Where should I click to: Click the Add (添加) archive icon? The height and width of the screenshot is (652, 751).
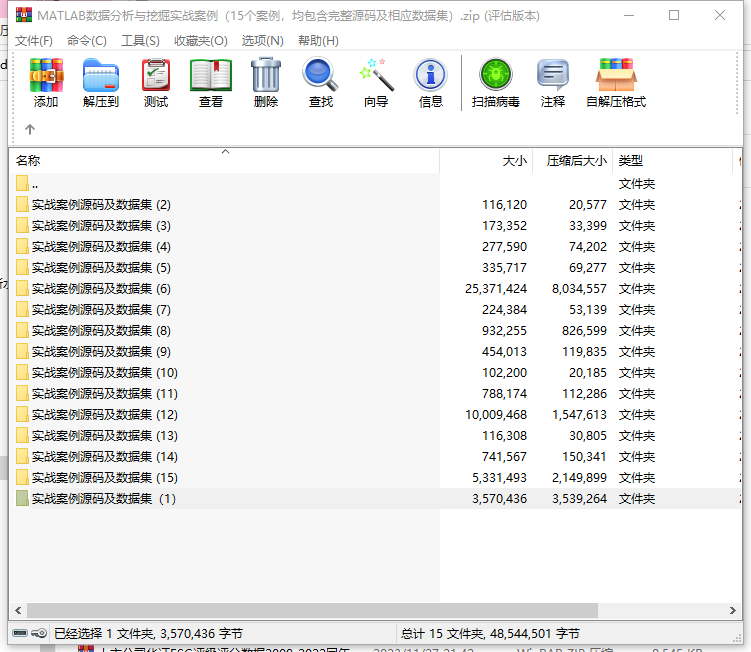pyautogui.click(x=46, y=75)
